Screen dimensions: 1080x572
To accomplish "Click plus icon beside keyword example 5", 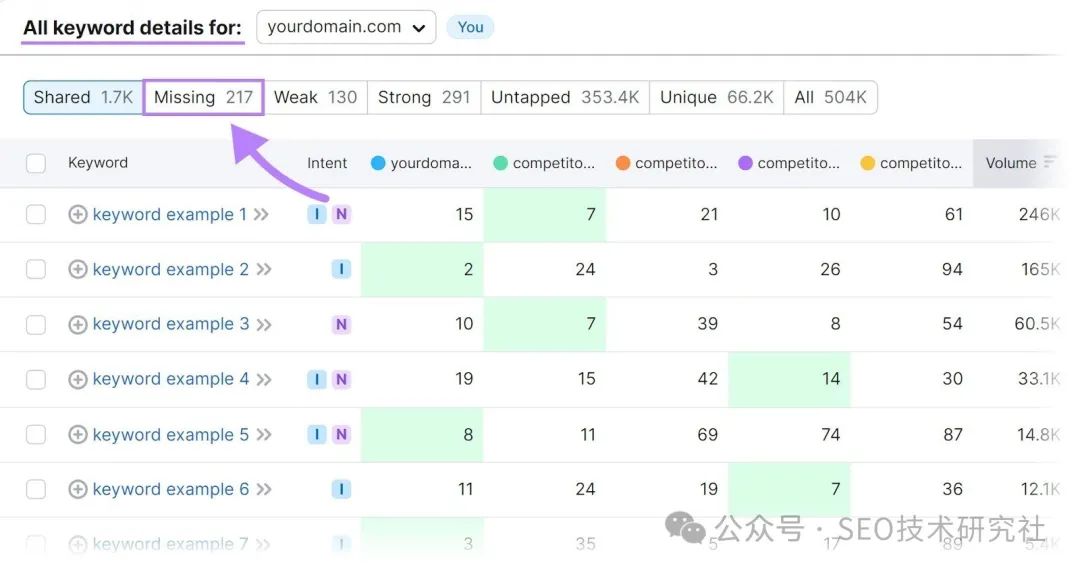I will (77, 434).
